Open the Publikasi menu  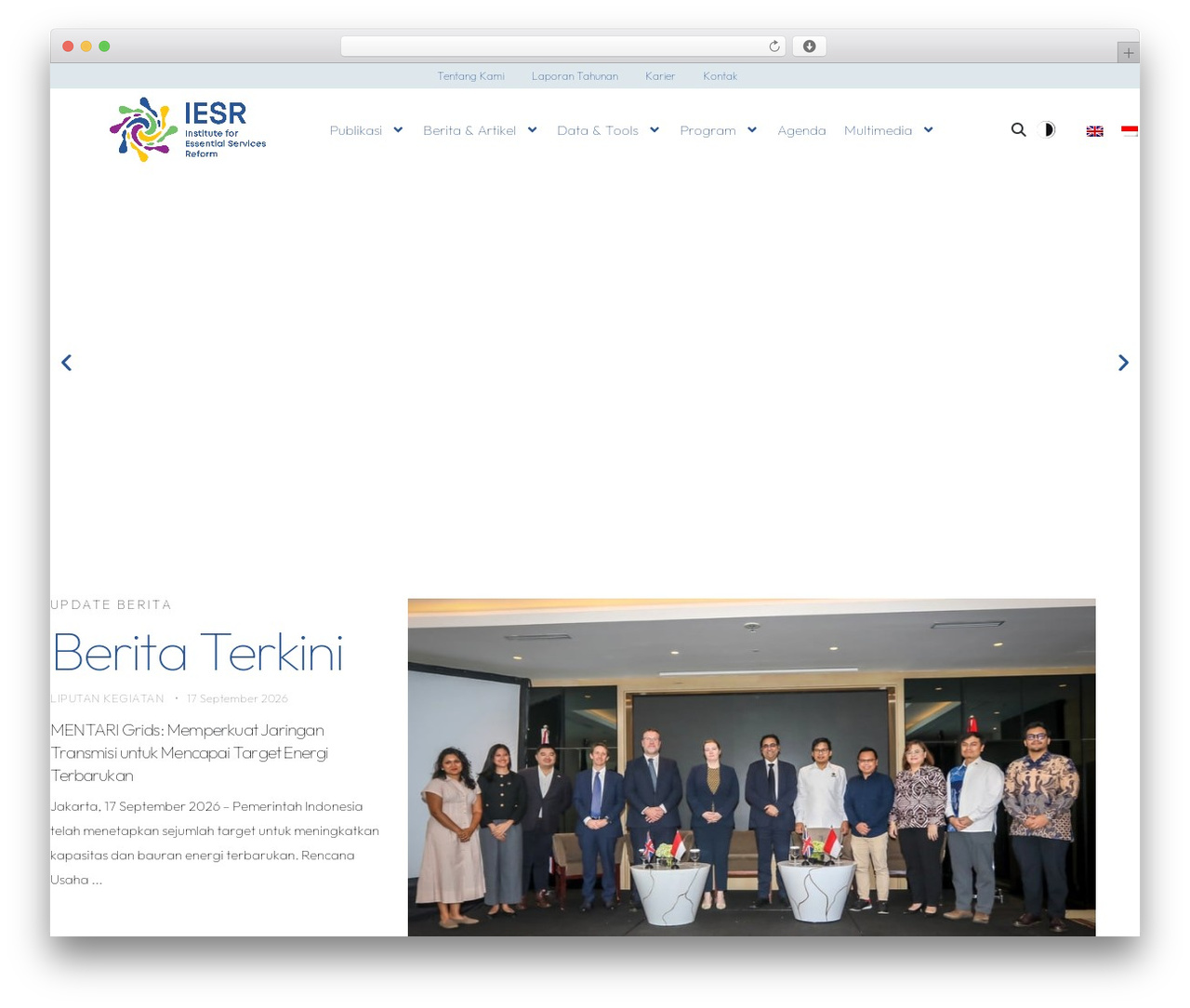[x=356, y=131]
